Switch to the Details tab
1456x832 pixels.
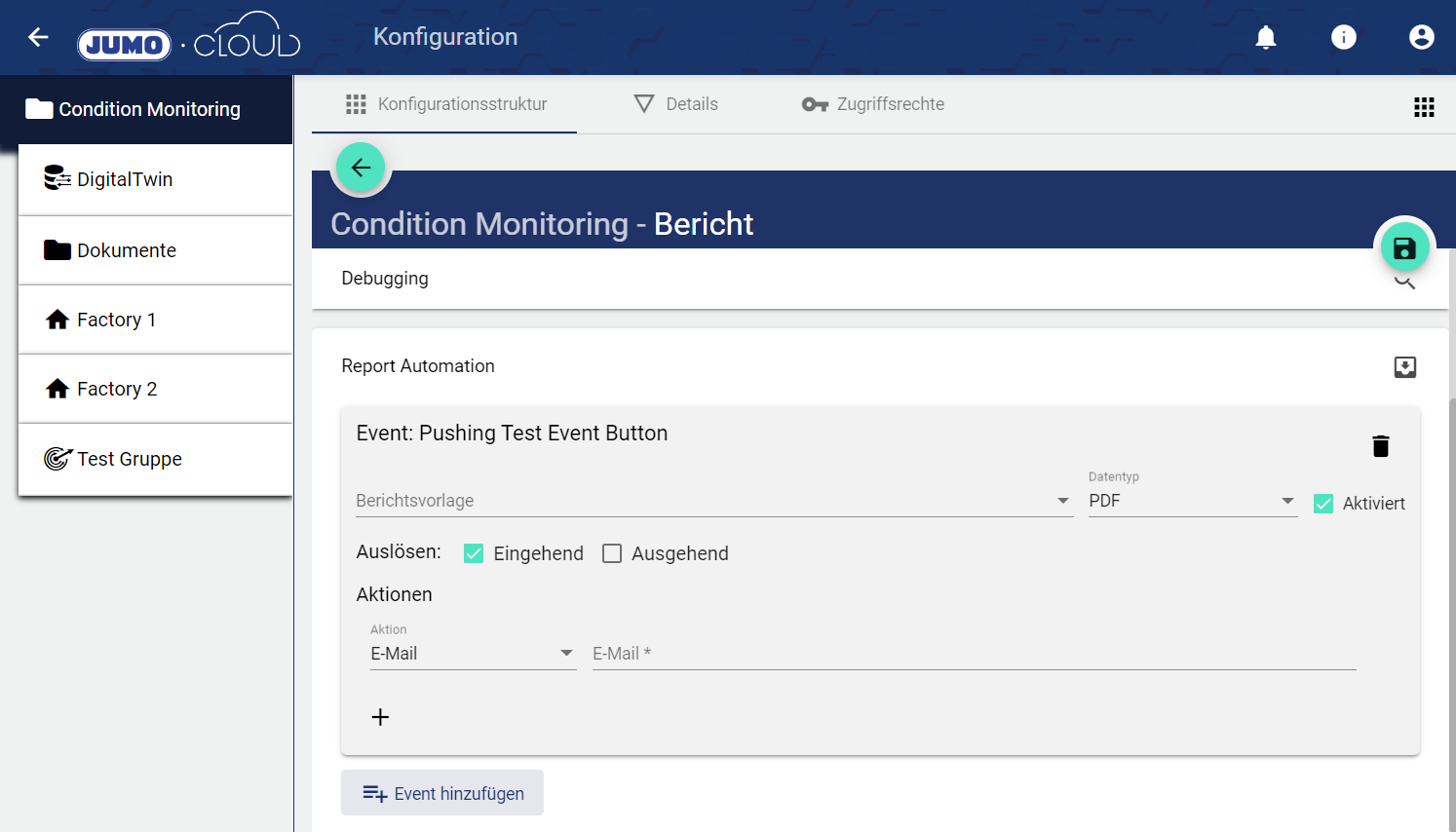(x=675, y=104)
